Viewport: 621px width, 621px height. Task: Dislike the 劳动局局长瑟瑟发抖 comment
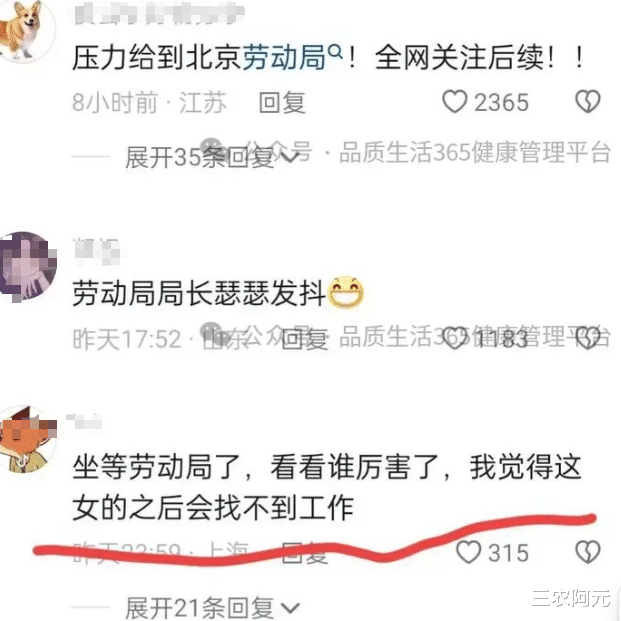(588, 338)
